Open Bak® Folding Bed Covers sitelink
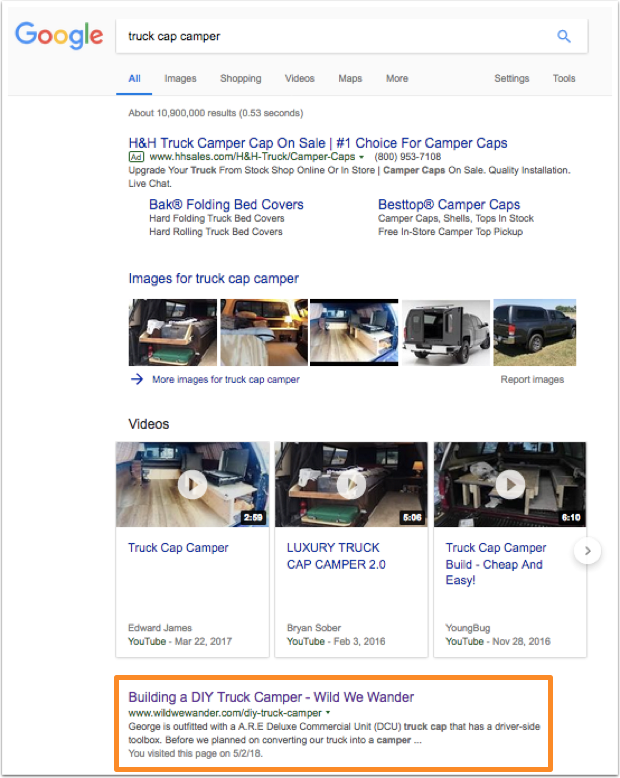Image resolution: width=620 pixels, height=778 pixels. (226, 204)
